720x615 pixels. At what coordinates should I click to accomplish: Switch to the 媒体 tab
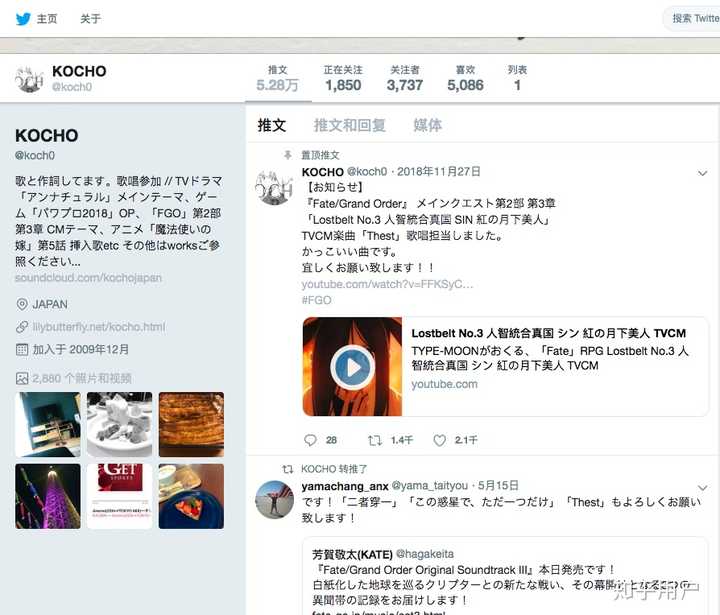[x=428, y=125]
